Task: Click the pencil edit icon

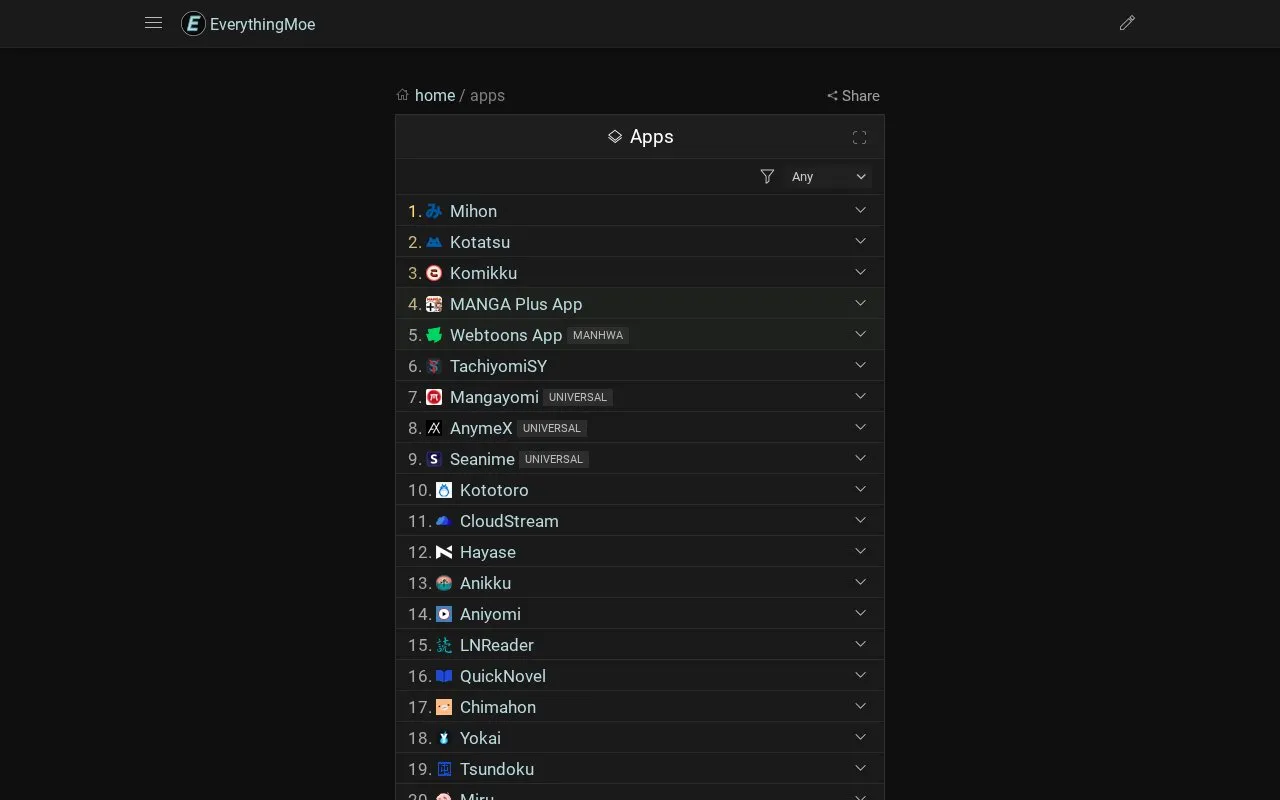Action: (x=1127, y=23)
